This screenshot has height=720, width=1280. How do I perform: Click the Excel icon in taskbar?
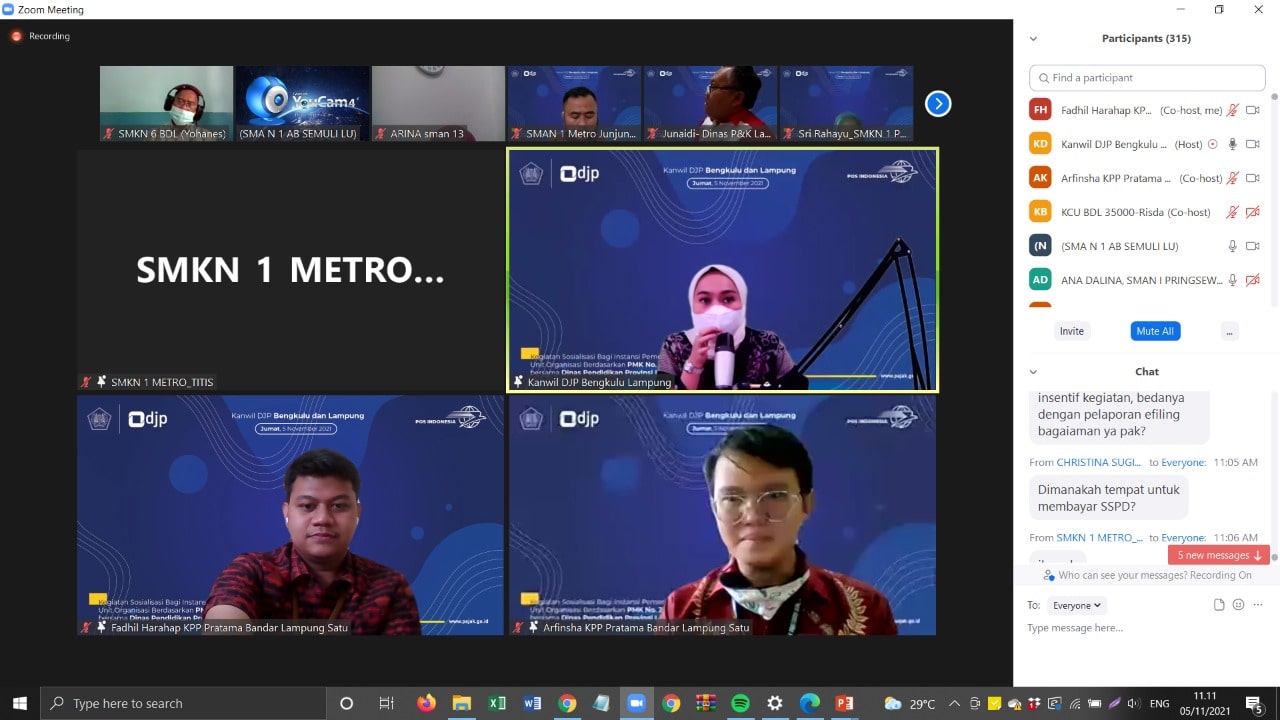click(497, 703)
